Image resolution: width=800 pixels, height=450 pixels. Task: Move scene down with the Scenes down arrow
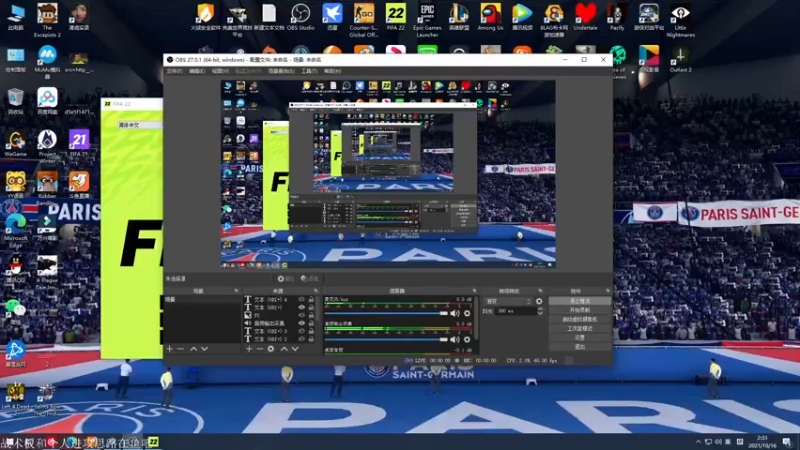pos(205,349)
